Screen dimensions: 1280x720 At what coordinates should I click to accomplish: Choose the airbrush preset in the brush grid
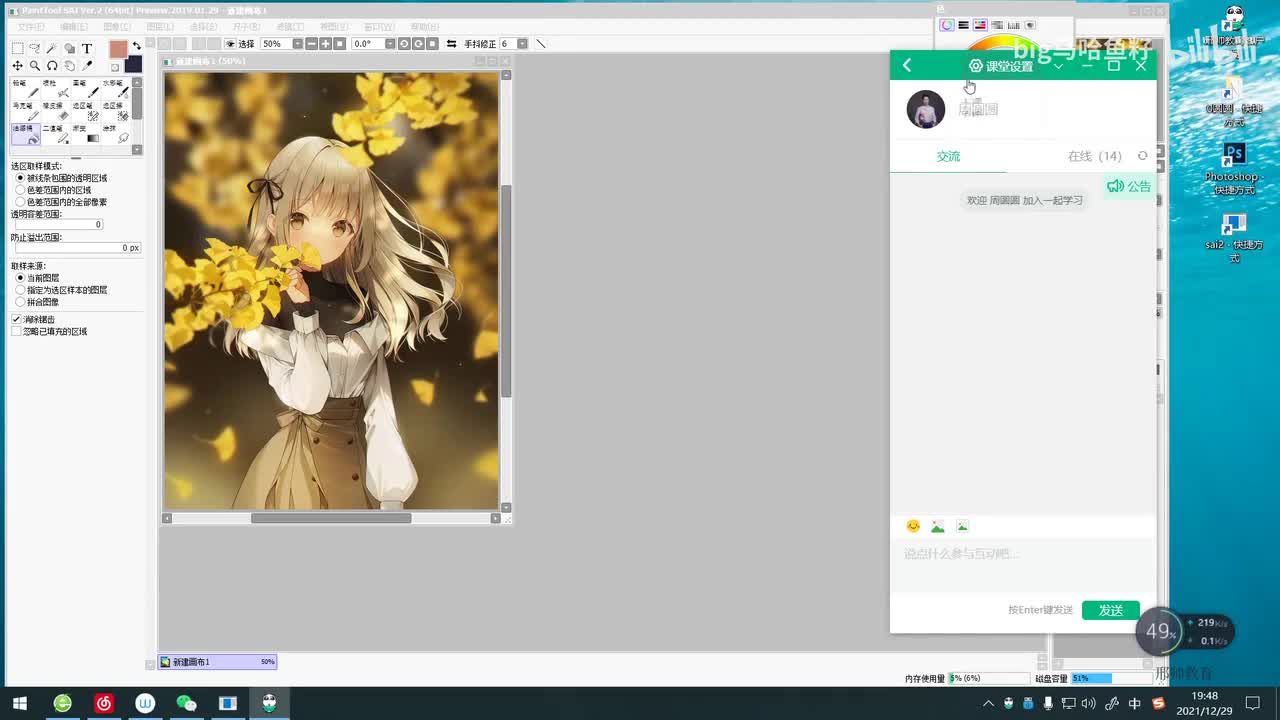tap(55, 88)
